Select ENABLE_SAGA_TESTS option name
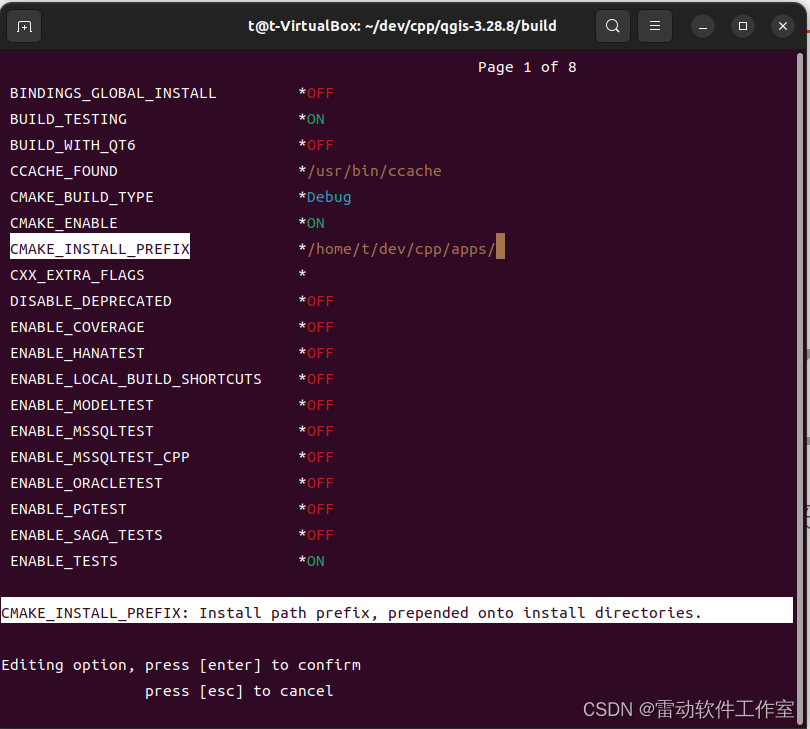 tap(86, 535)
